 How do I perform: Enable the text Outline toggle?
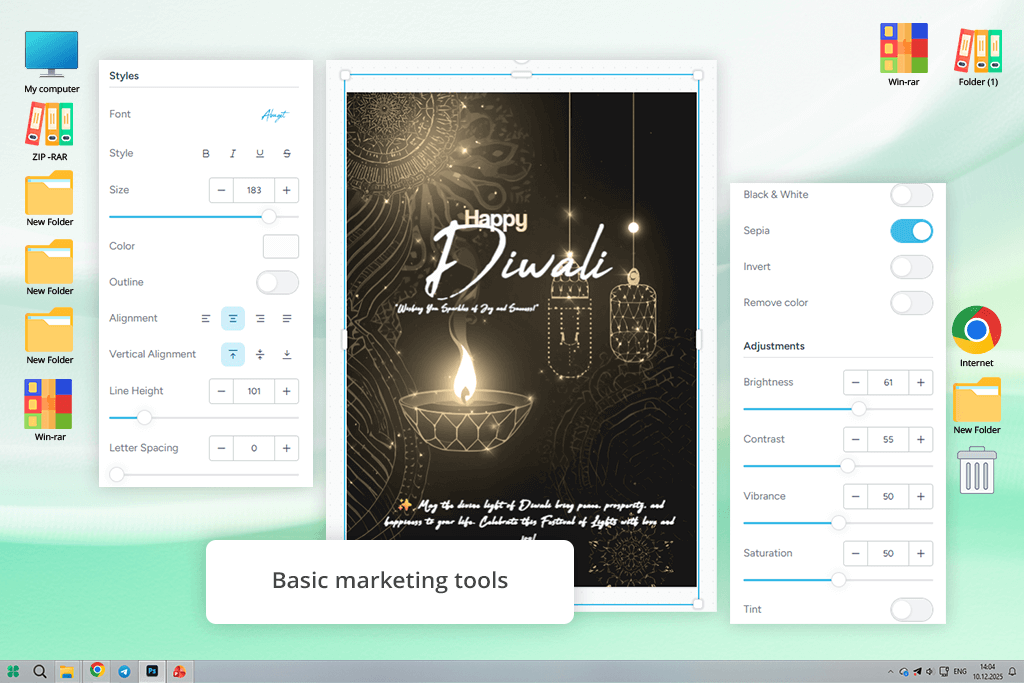pyautogui.click(x=278, y=283)
